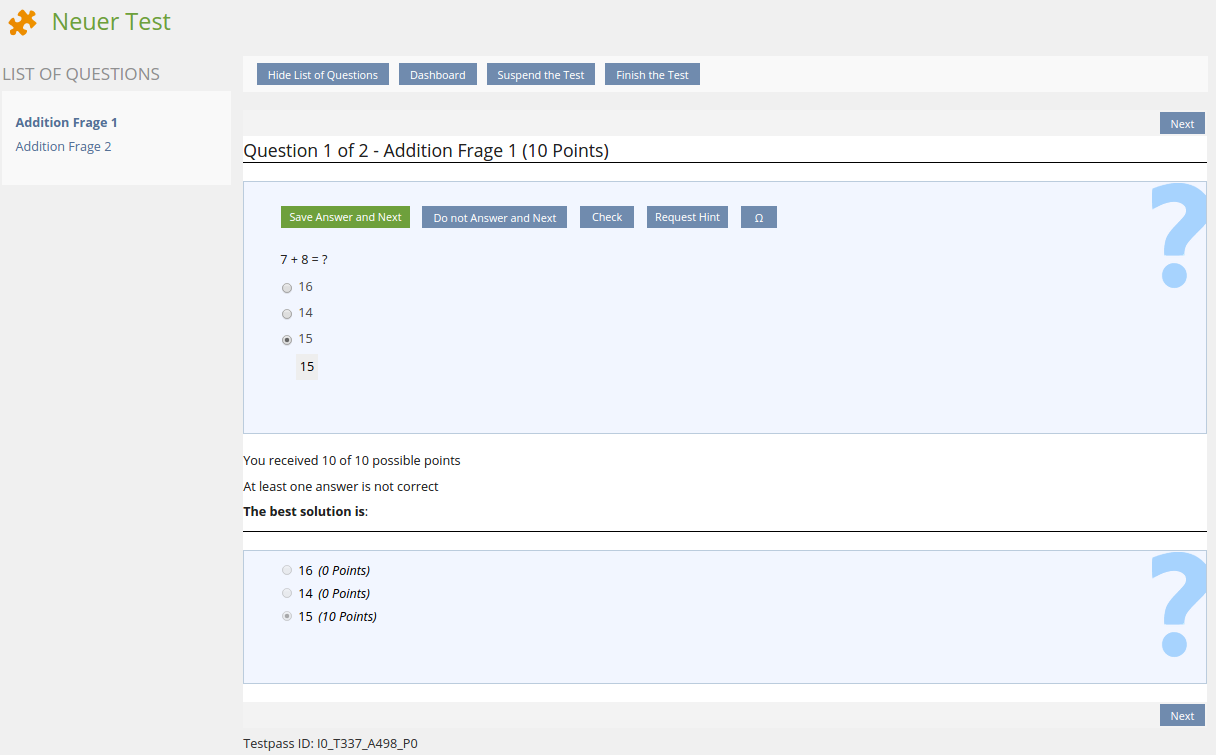Viewport: 1216px width, 755px height.
Task: Hide the list of questions
Action: pyautogui.click(x=322, y=75)
